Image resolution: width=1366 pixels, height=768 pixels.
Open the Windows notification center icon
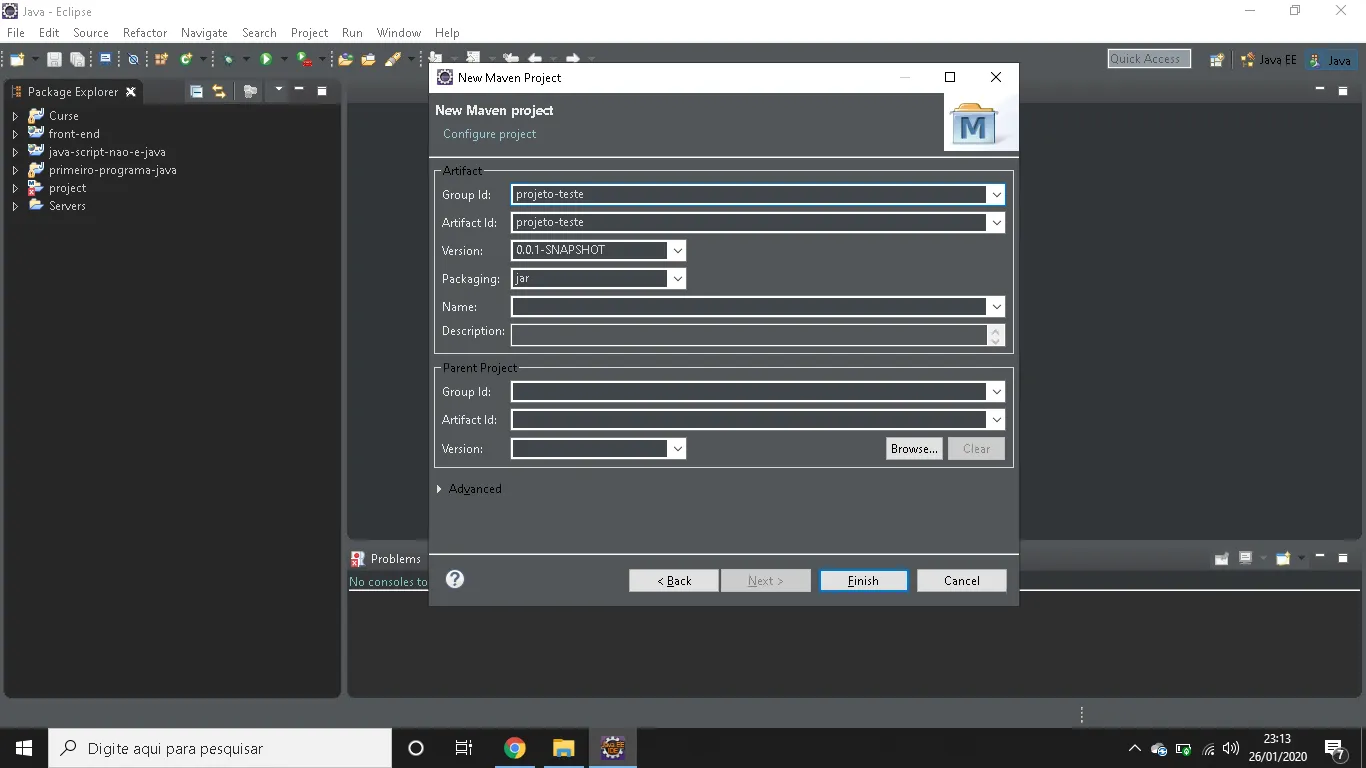1334,748
